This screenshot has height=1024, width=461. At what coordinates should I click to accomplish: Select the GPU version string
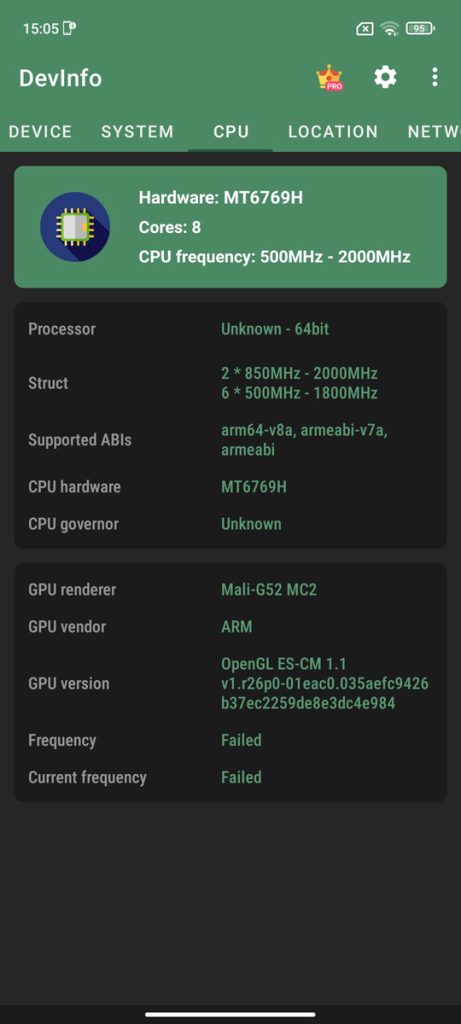click(325, 684)
